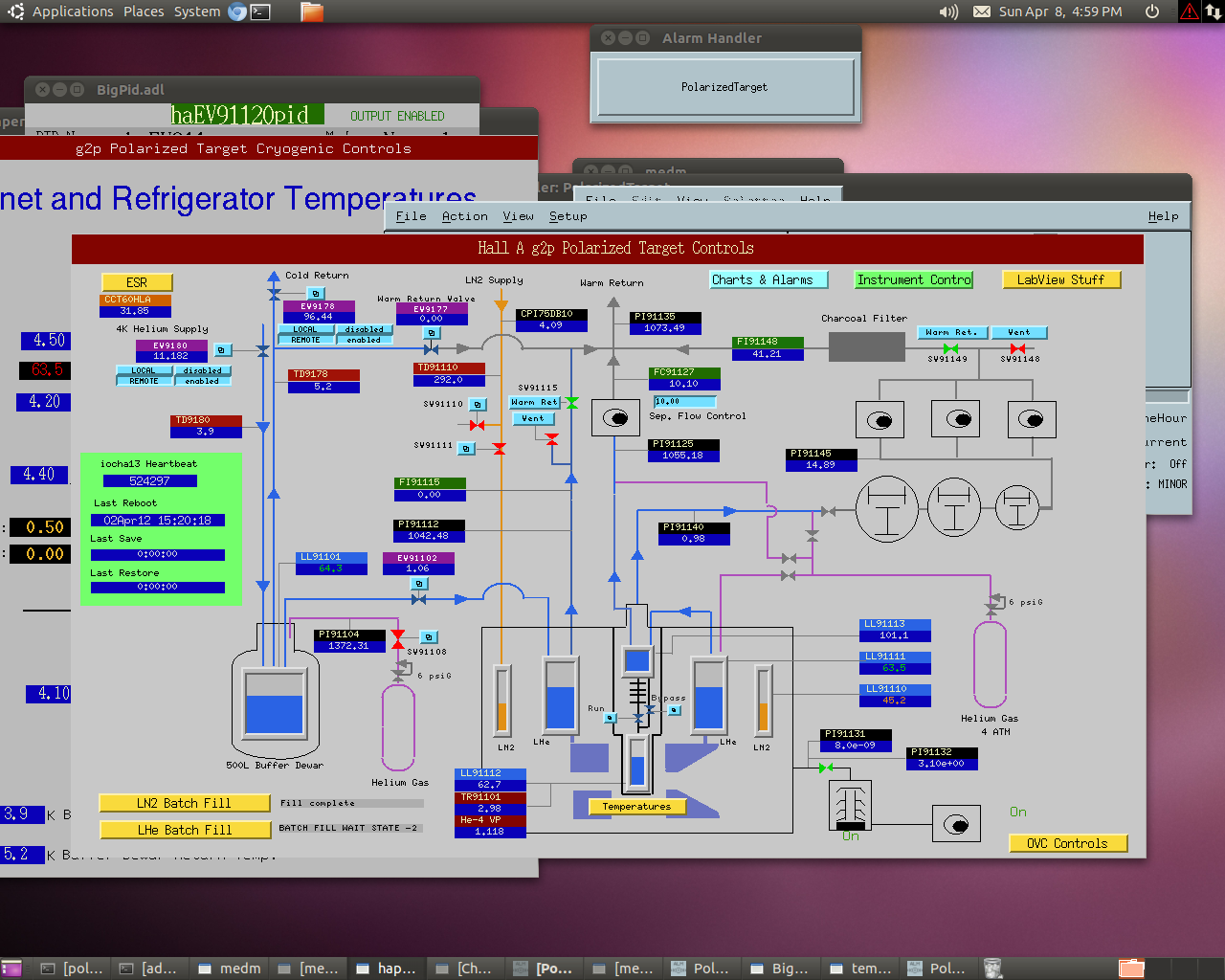Select Warm Ret. above SV91149
The image size is (1225, 980).
coord(951,332)
